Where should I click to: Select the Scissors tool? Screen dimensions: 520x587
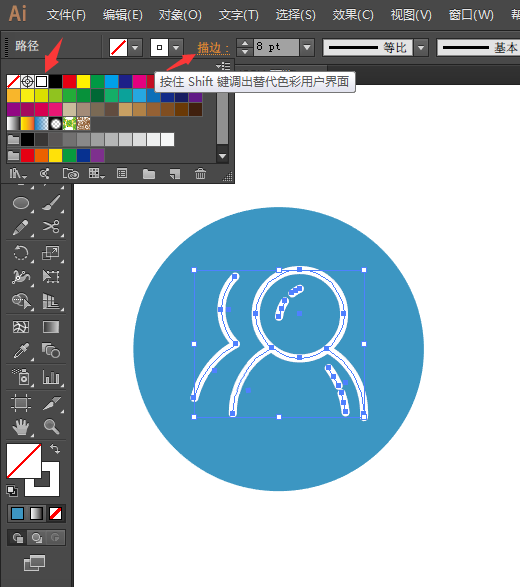(51, 227)
